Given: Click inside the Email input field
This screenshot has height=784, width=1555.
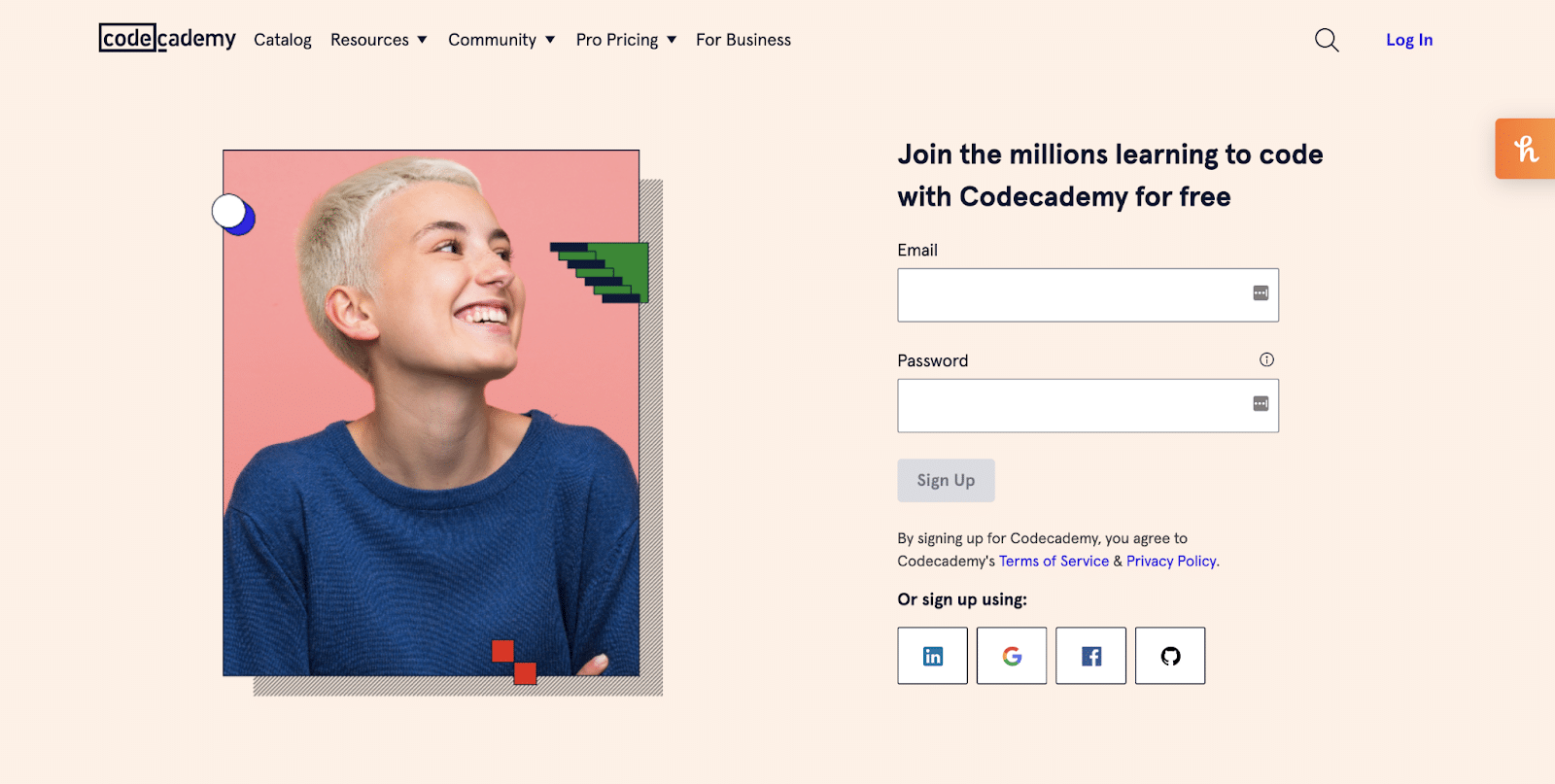Looking at the screenshot, I should (1069, 294).
